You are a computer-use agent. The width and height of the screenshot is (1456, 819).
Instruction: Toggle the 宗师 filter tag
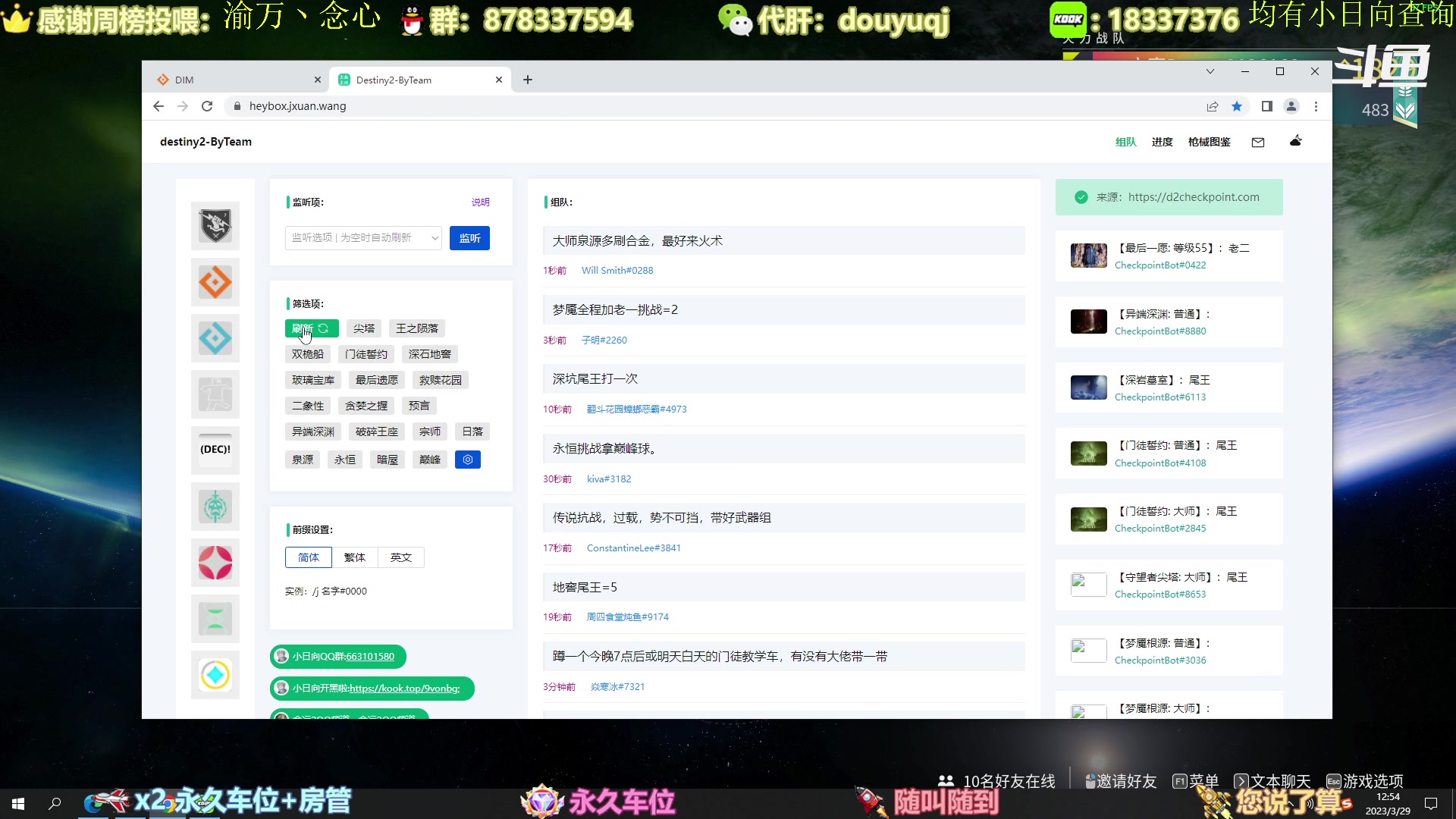point(430,431)
